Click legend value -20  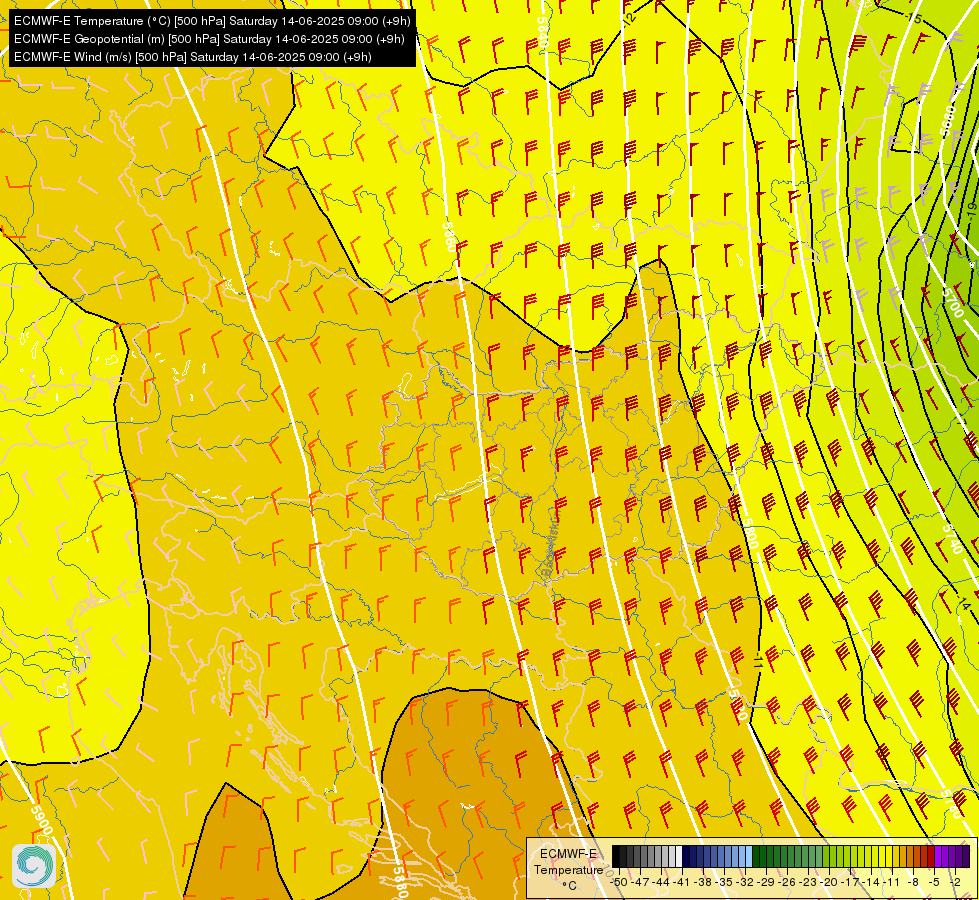829,882
